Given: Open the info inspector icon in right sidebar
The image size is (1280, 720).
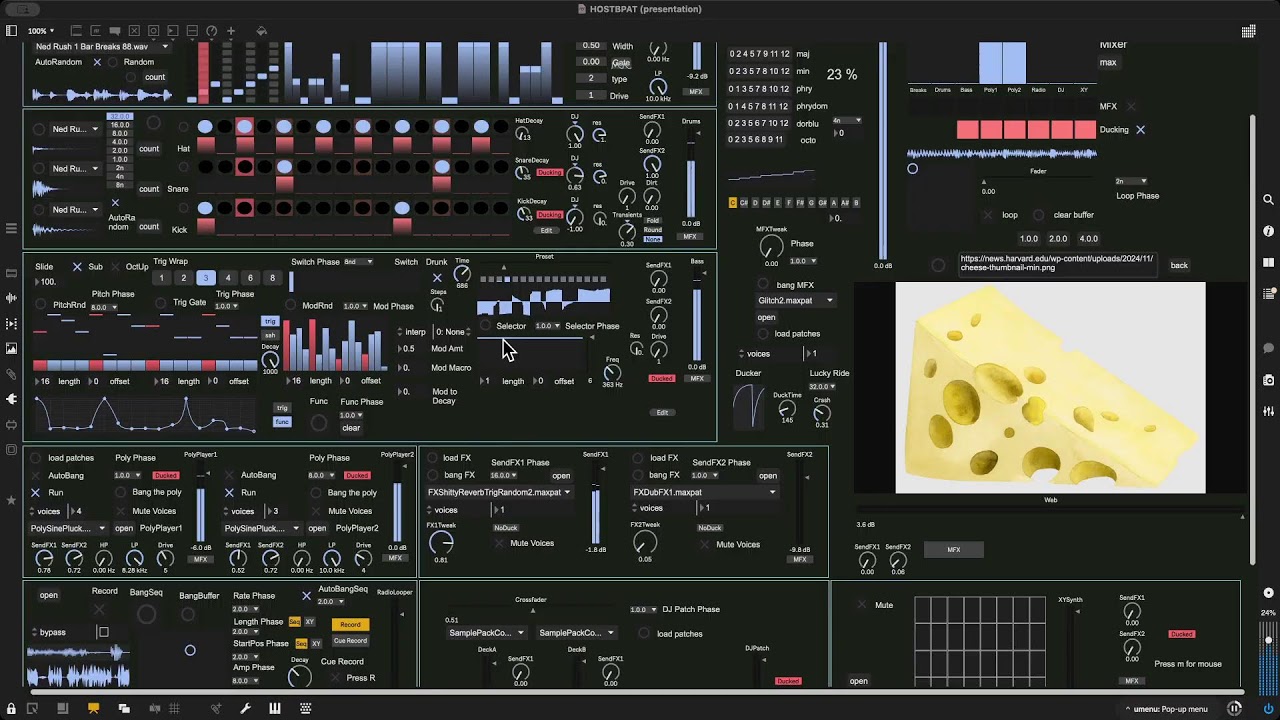Looking at the screenshot, I should click(1268, 231).
